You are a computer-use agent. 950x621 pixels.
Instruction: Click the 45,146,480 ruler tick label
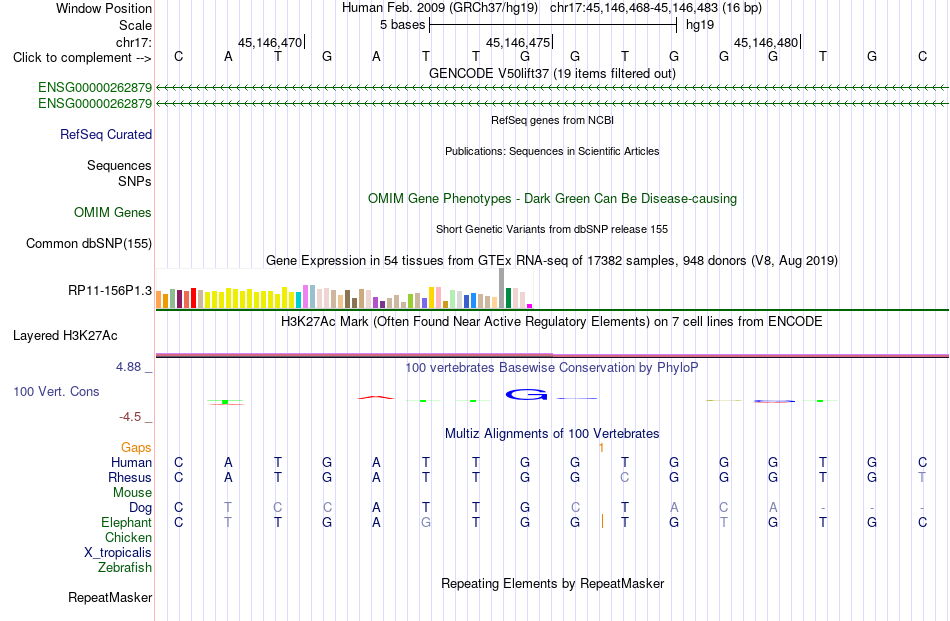766,42
